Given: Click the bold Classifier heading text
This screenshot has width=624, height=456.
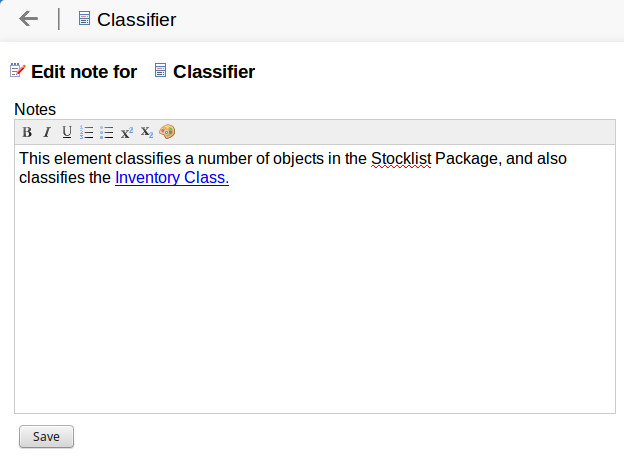Looking at the screenshot, I should point(214,72).
